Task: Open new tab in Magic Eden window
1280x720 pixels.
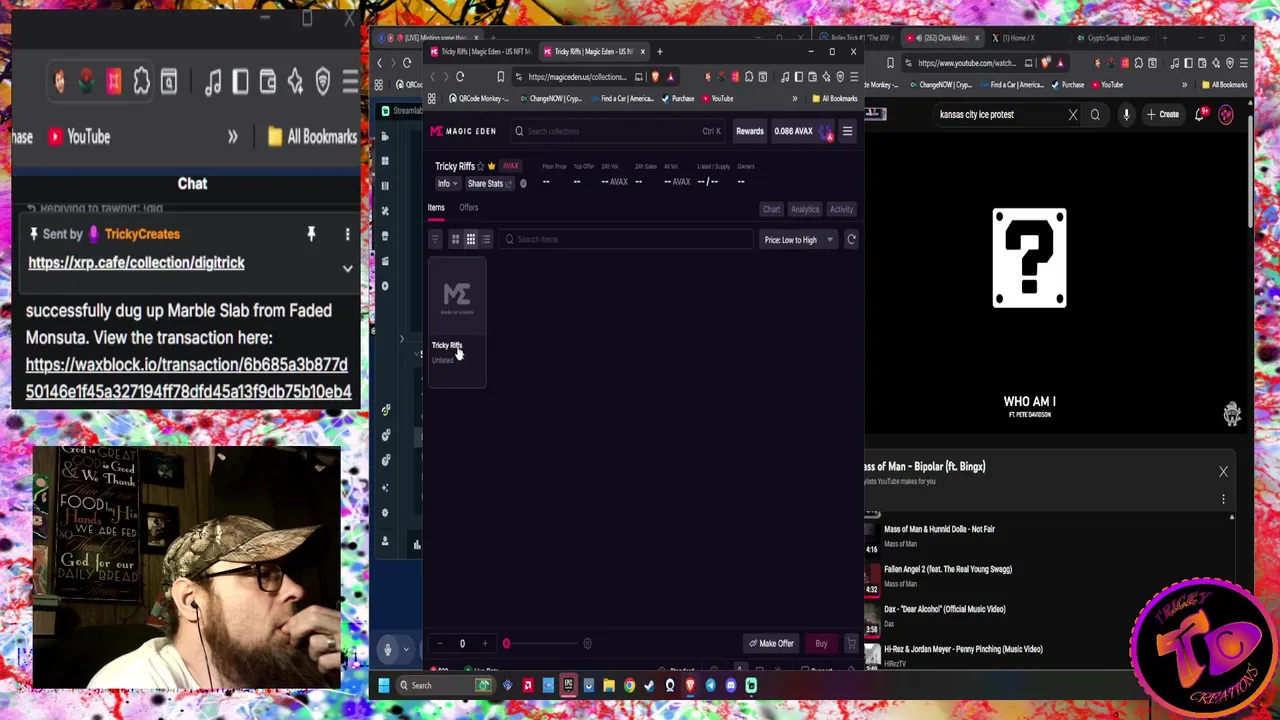Action: click(x=659, y=51)
